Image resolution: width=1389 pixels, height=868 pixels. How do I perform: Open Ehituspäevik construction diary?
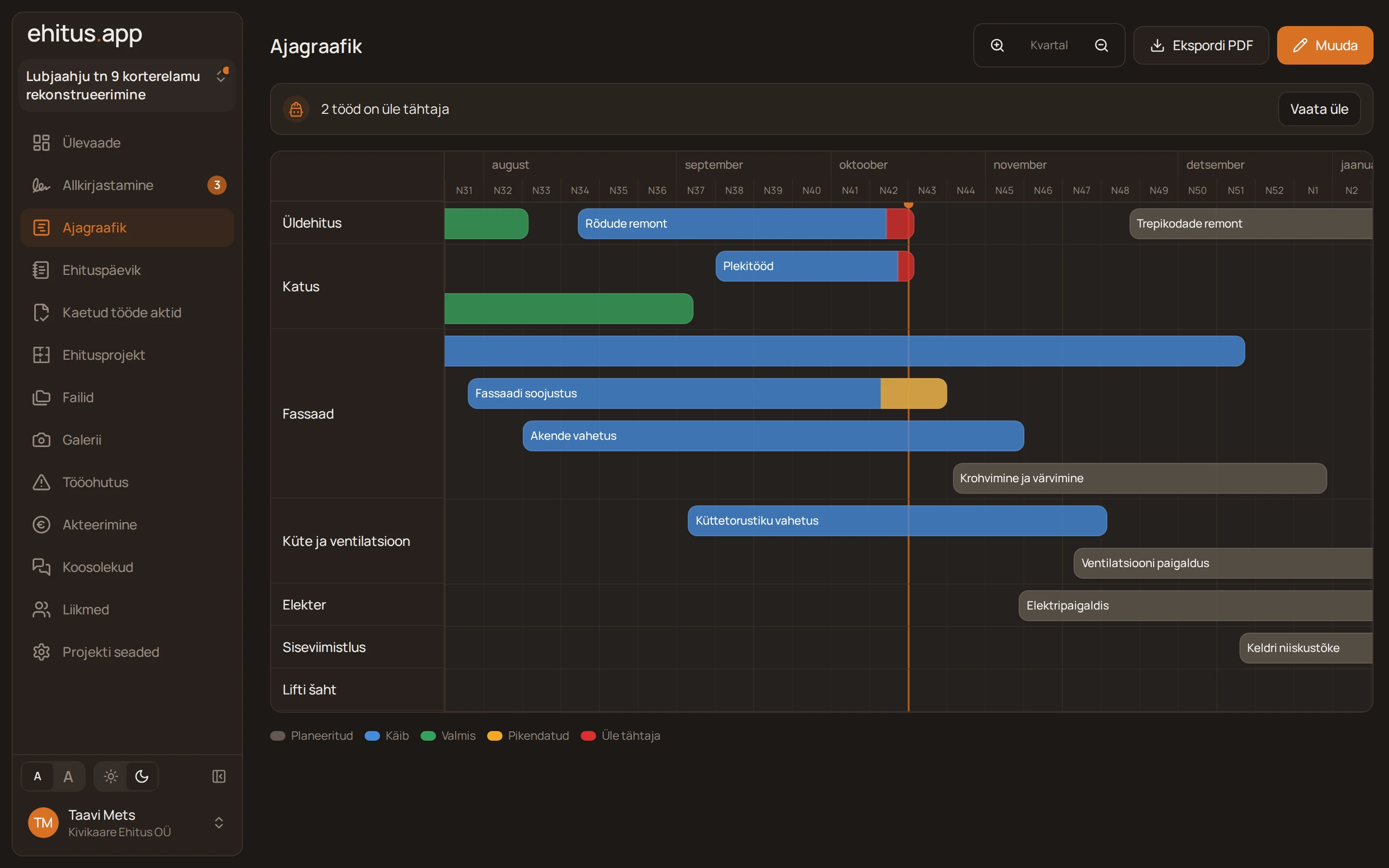point(127,270)
